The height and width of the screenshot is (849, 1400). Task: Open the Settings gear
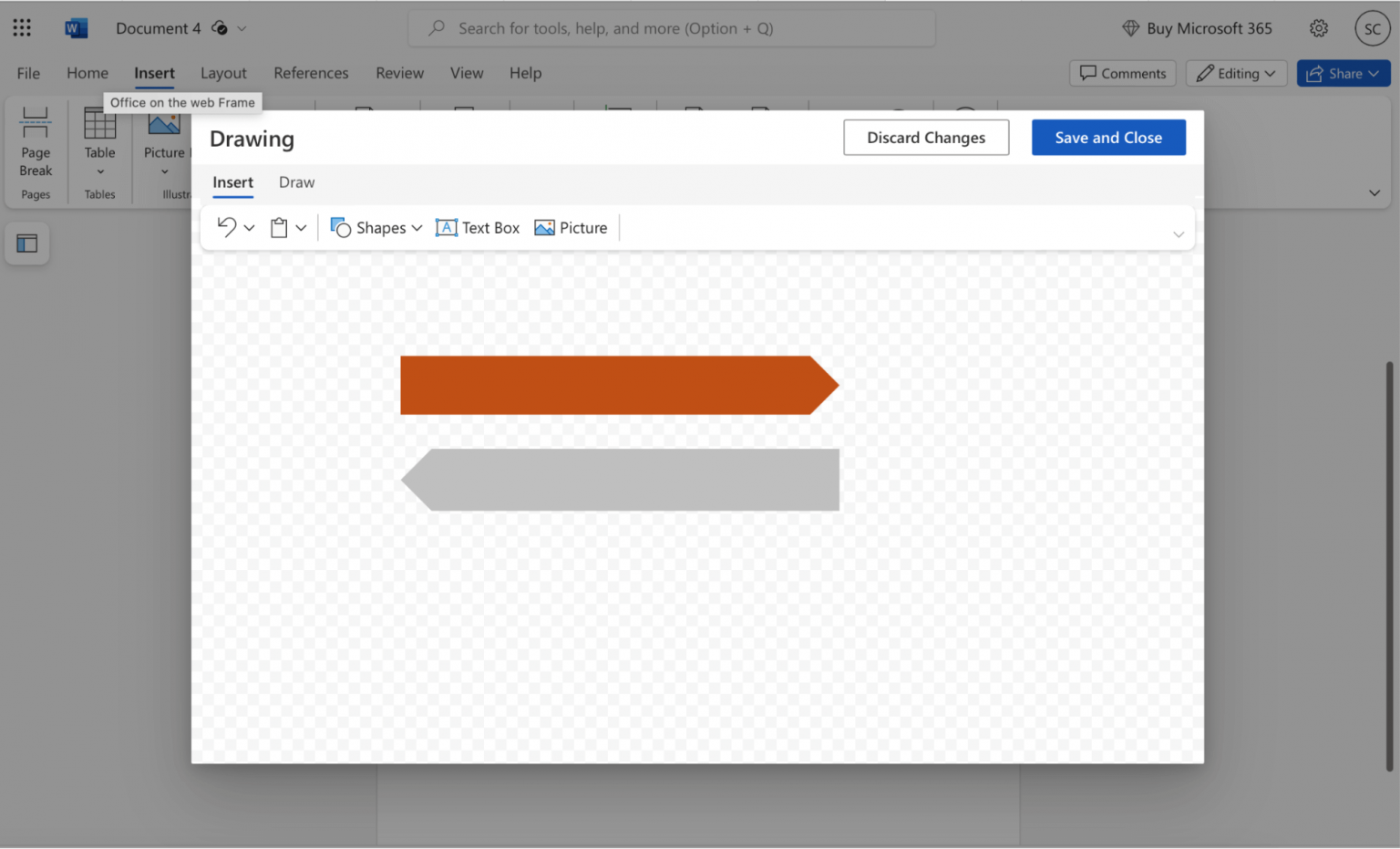pyautogui.click(x=1318, y=28)
